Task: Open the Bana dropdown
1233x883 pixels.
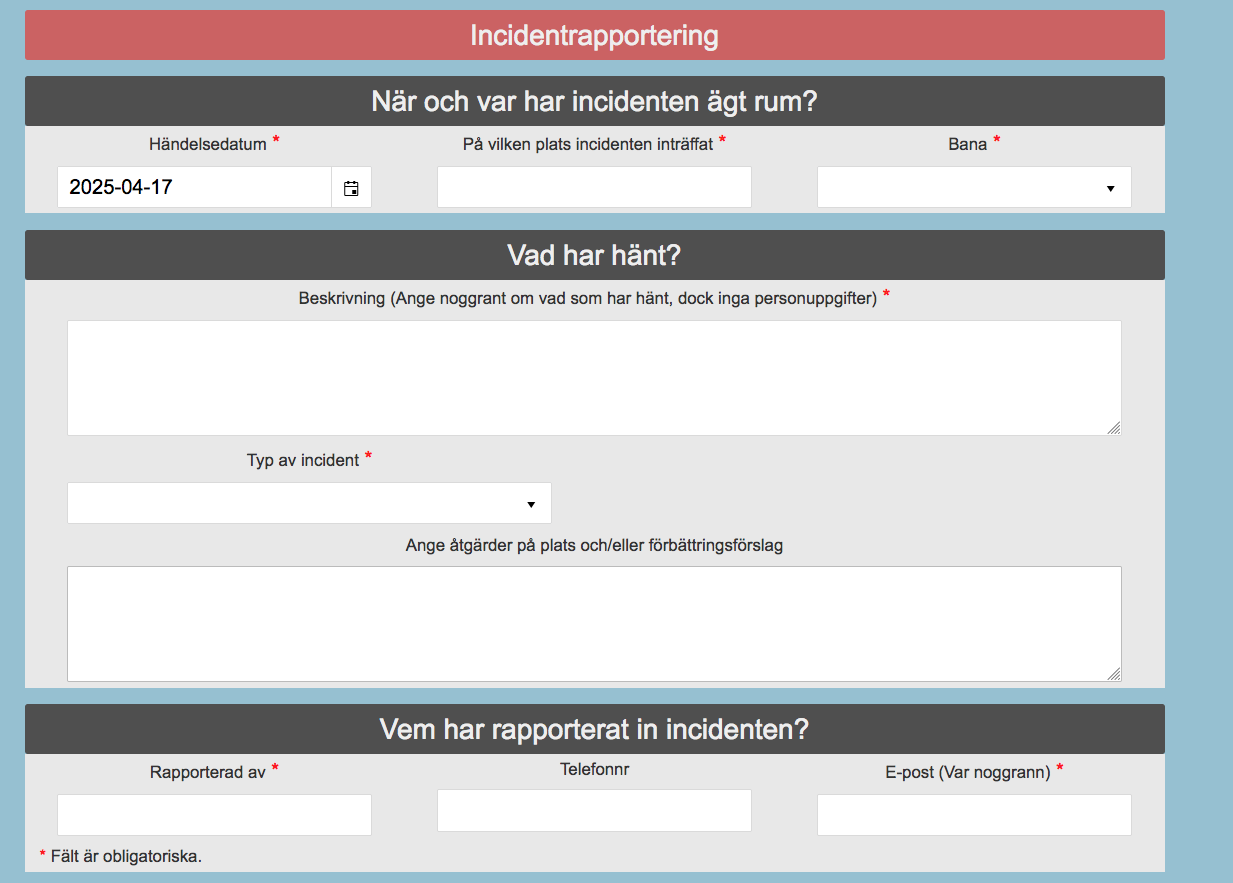Action: (x=974, y=187)
